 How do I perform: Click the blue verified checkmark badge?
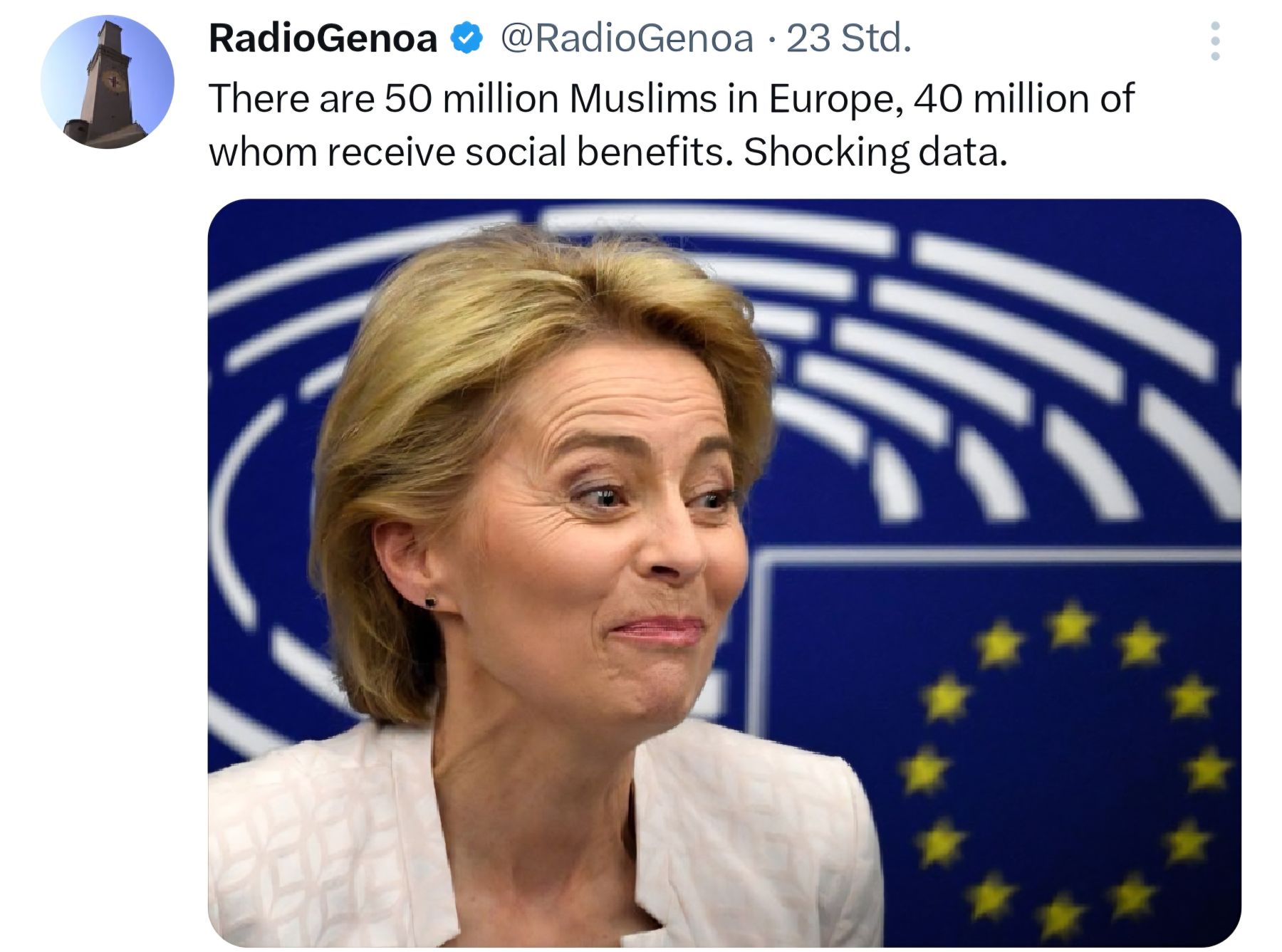tap(465, 38)
